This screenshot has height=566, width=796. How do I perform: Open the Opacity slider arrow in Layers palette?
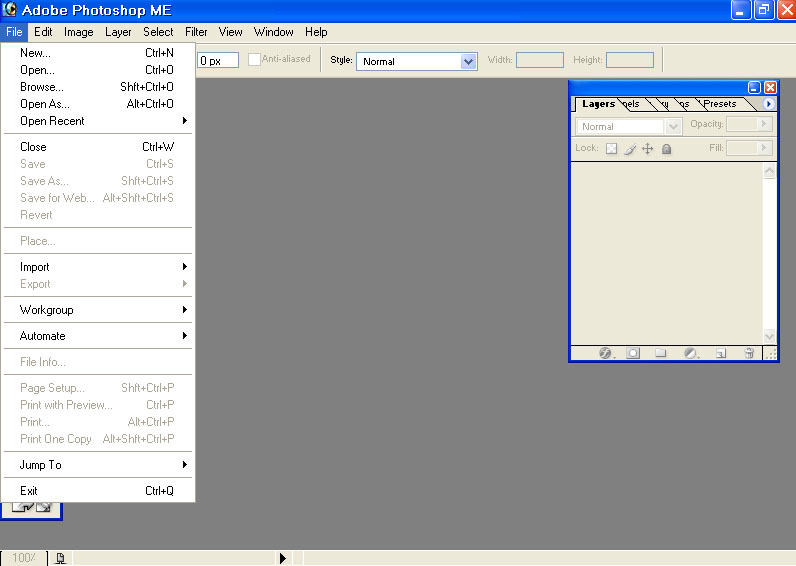pos(764,124)
